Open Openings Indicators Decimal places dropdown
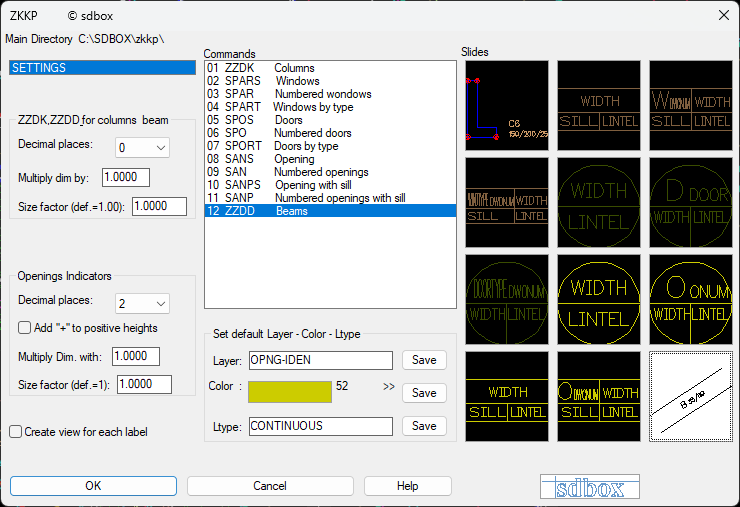The height and width of the screenshot is (507, 740). tap(142, 304)
